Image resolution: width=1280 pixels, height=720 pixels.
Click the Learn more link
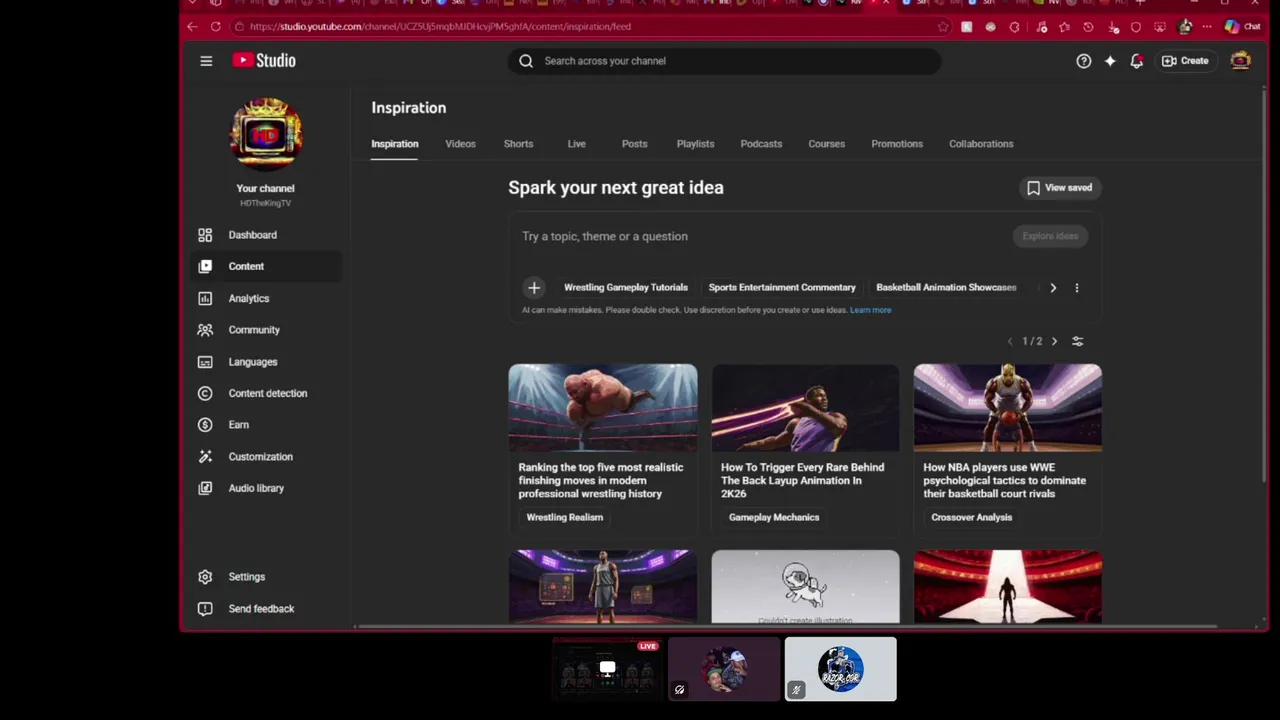tap(870, 310)
